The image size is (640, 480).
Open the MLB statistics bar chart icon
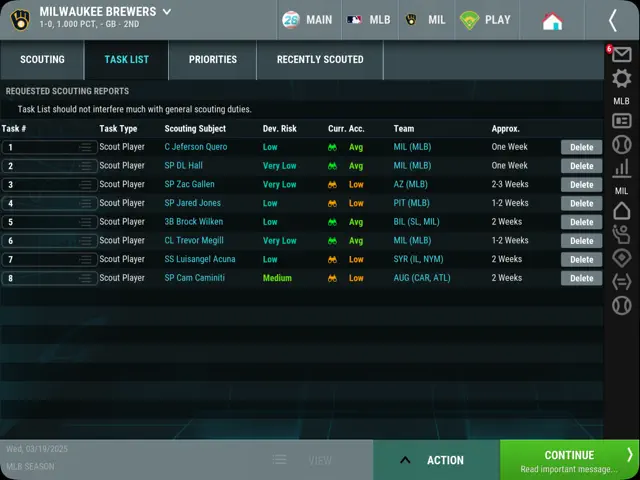(x=621, y=168)
